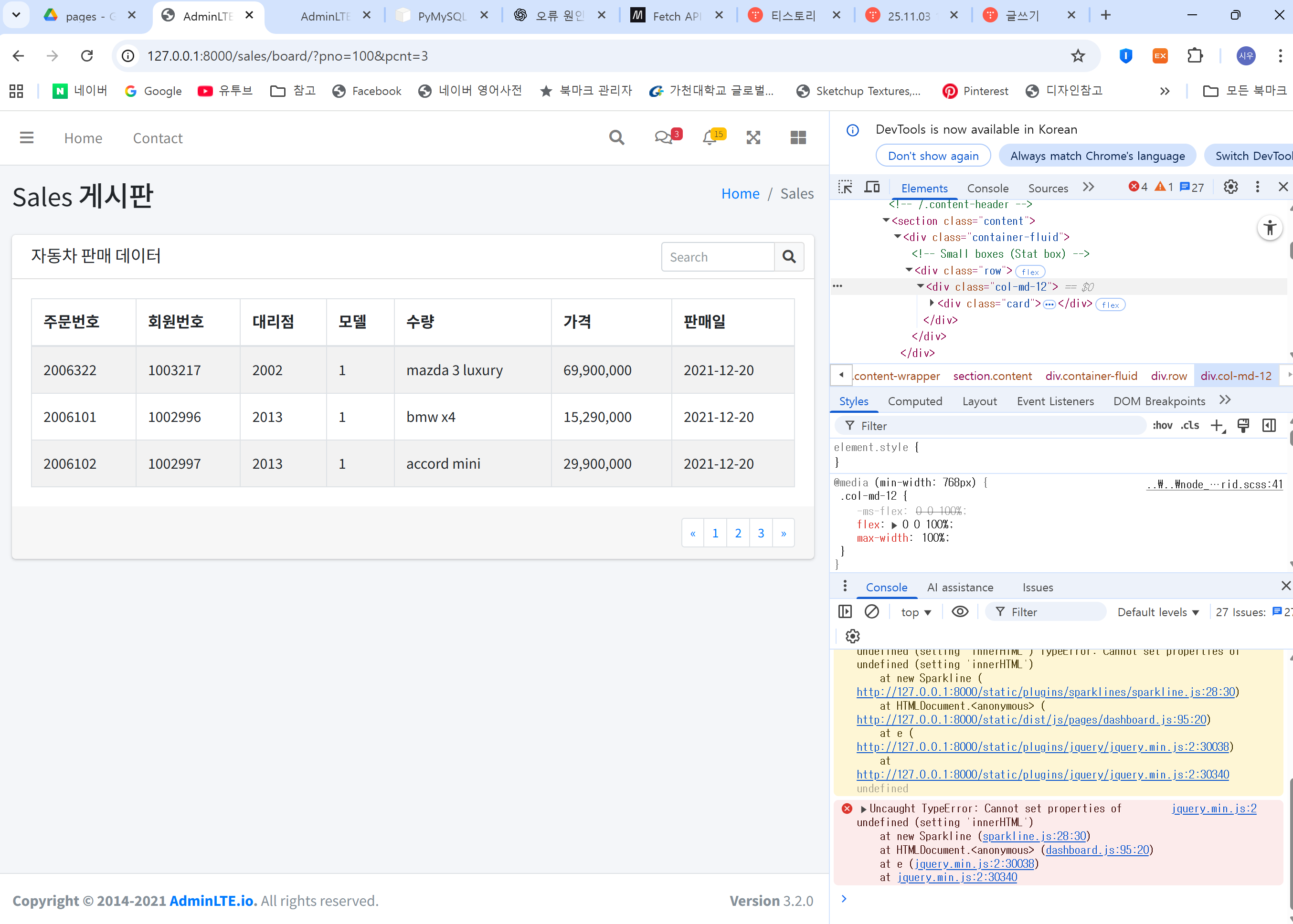Switch to the Computed tab
Screen dimensions: 1293x924
click(x=914, y=401)
